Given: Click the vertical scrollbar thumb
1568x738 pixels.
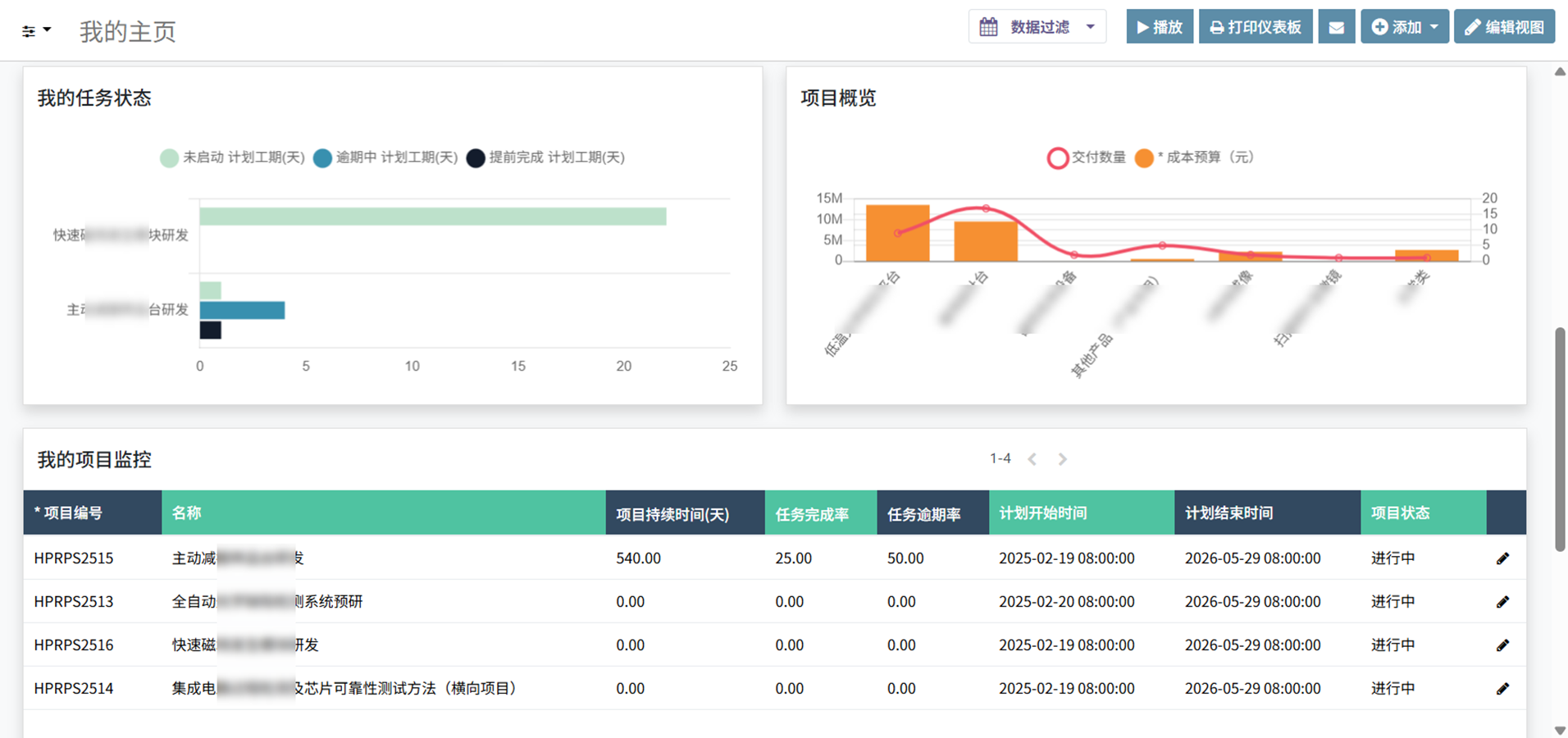Looking at the screenshot, I should point(1560,440).
